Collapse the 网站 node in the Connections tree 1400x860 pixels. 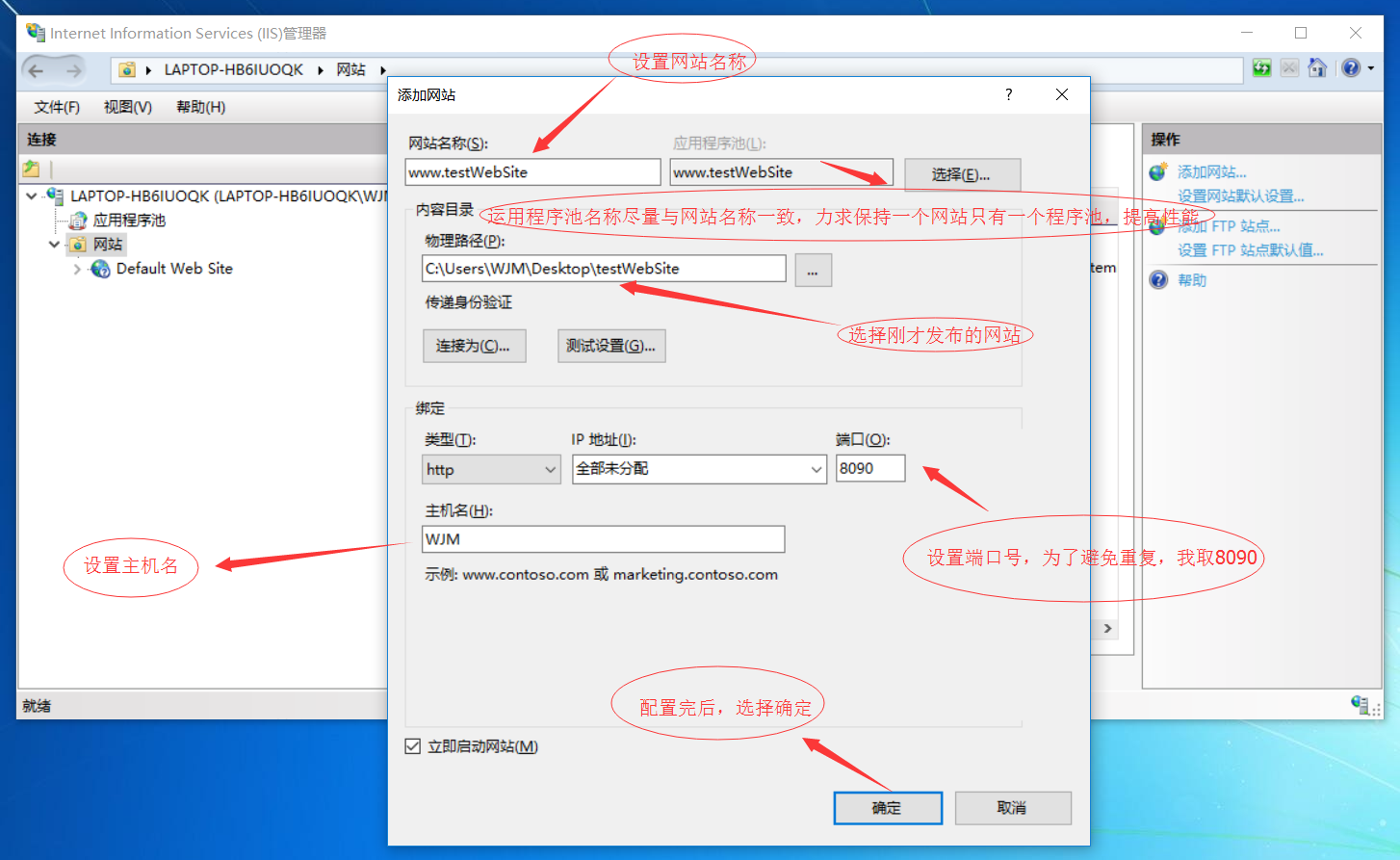click(x=55, y=244)
